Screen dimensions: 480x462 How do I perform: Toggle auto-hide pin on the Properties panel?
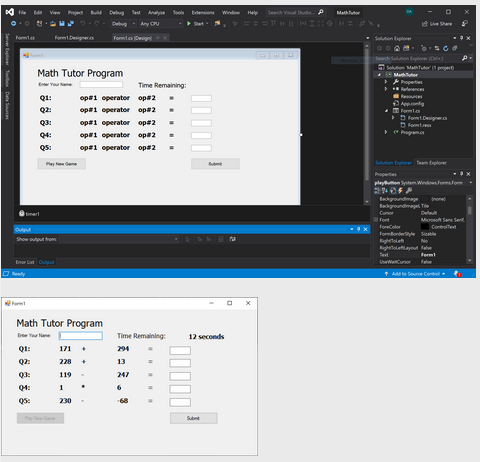pyautogui.click(x=462, y=174)
